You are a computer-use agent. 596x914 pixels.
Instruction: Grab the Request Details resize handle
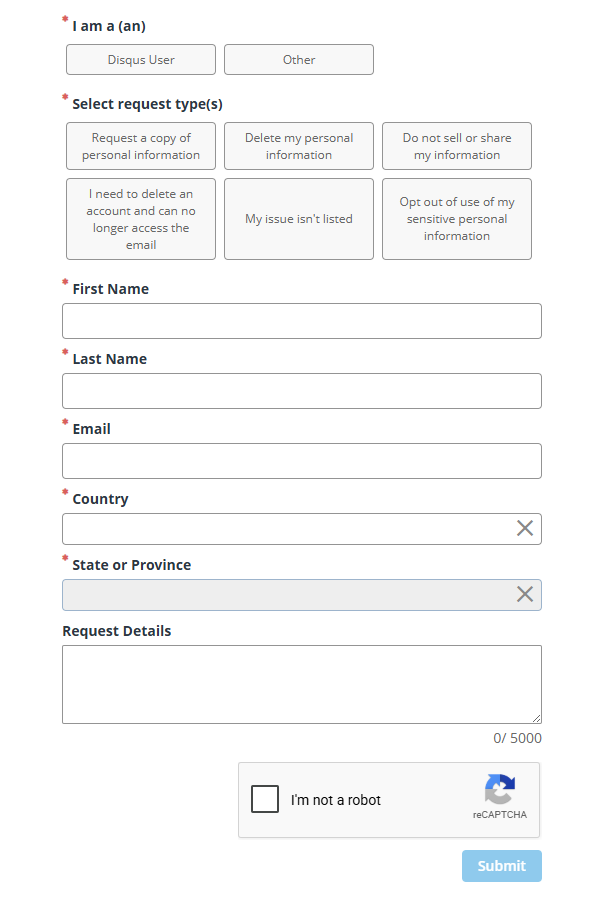537,719
